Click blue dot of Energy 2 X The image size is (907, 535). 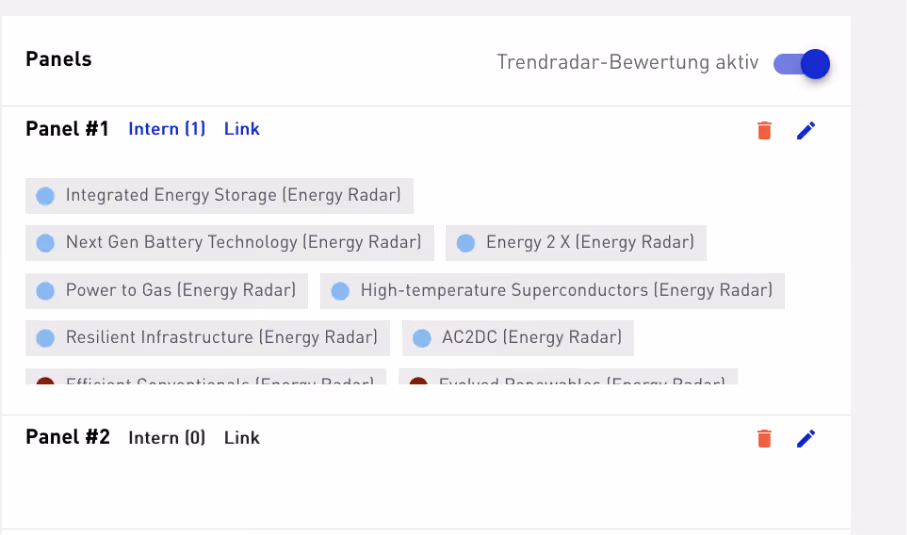pos(466,243)
